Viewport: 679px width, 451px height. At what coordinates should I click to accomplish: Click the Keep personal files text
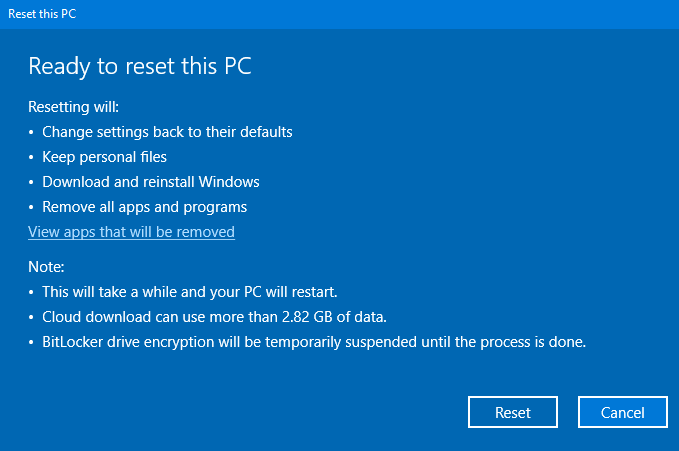(104, 157)
